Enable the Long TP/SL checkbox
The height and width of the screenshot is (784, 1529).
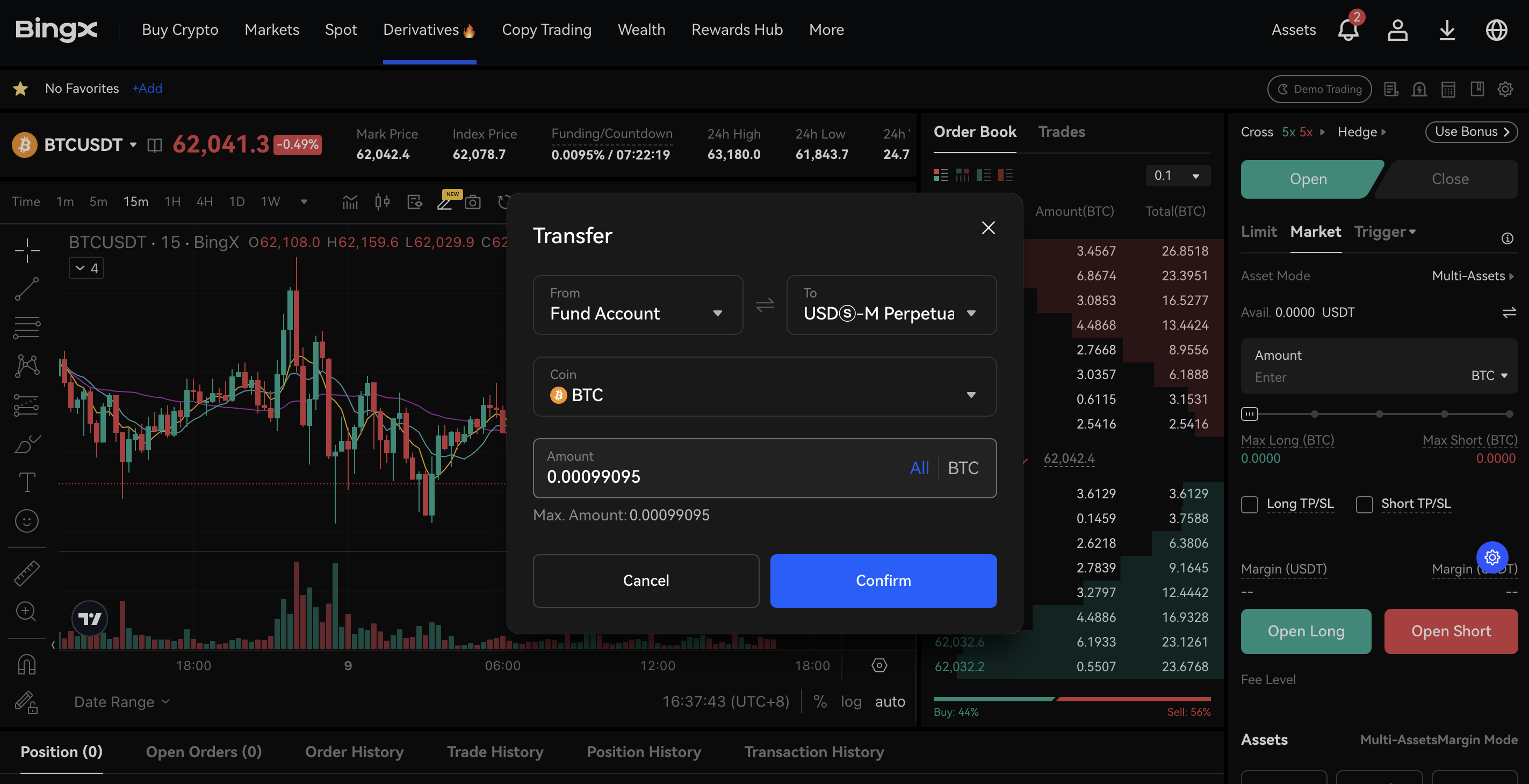pos(1250,504)
